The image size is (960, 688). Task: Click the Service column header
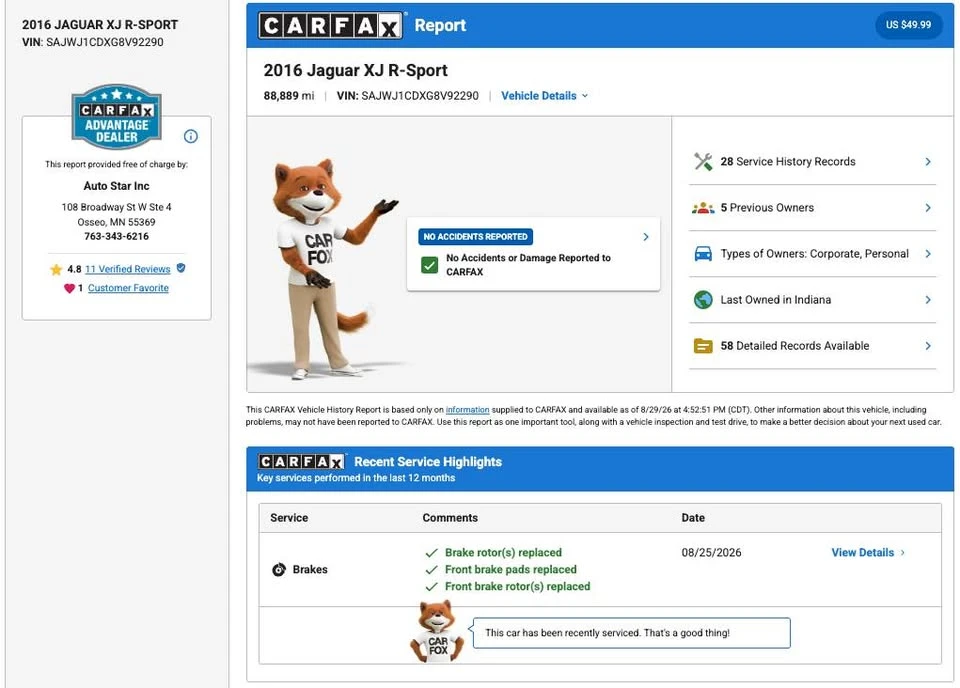point(289,518)
